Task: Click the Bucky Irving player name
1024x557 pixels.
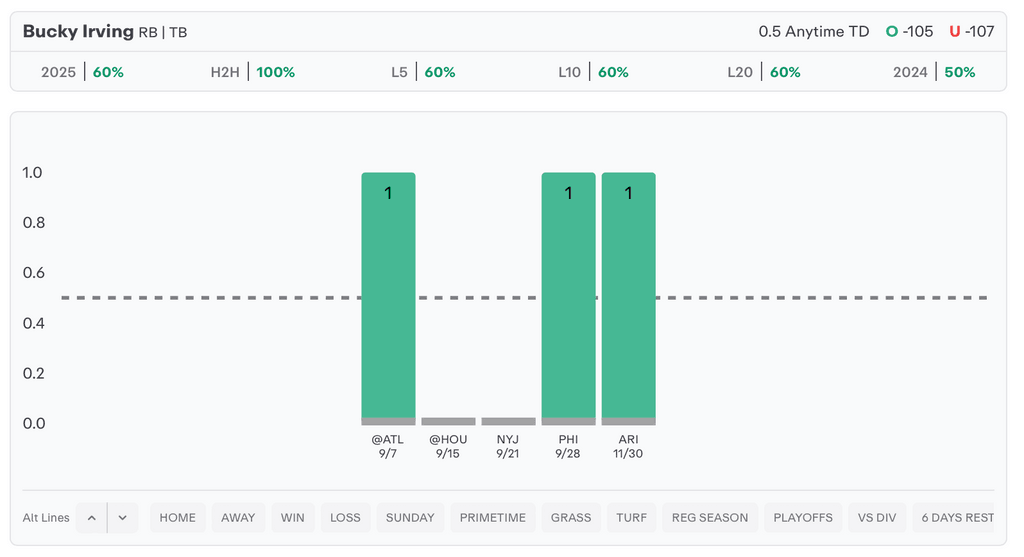Action: [x=78, y=31]
